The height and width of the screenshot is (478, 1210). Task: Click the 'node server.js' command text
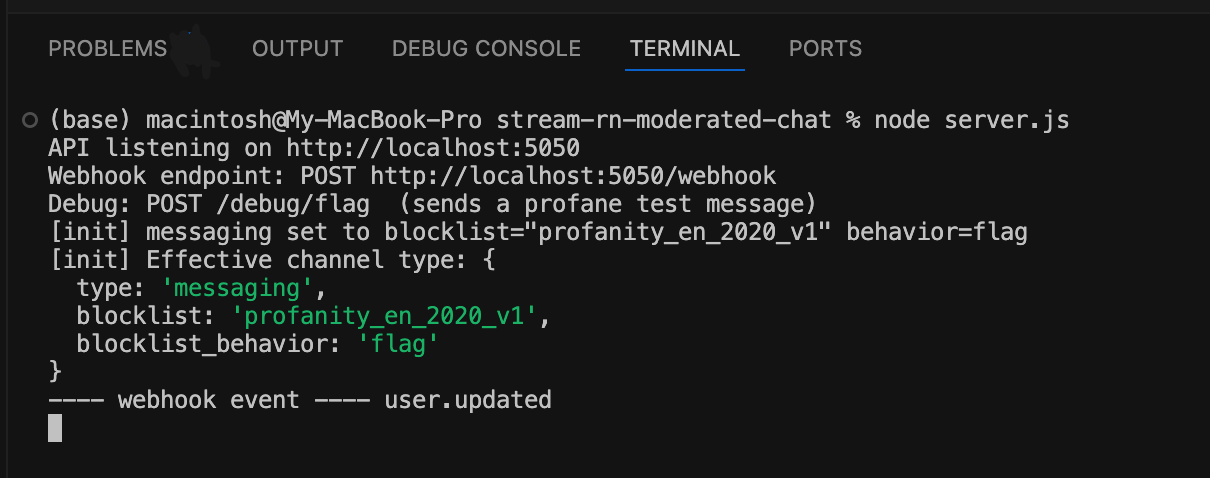(x=972, y=121)
